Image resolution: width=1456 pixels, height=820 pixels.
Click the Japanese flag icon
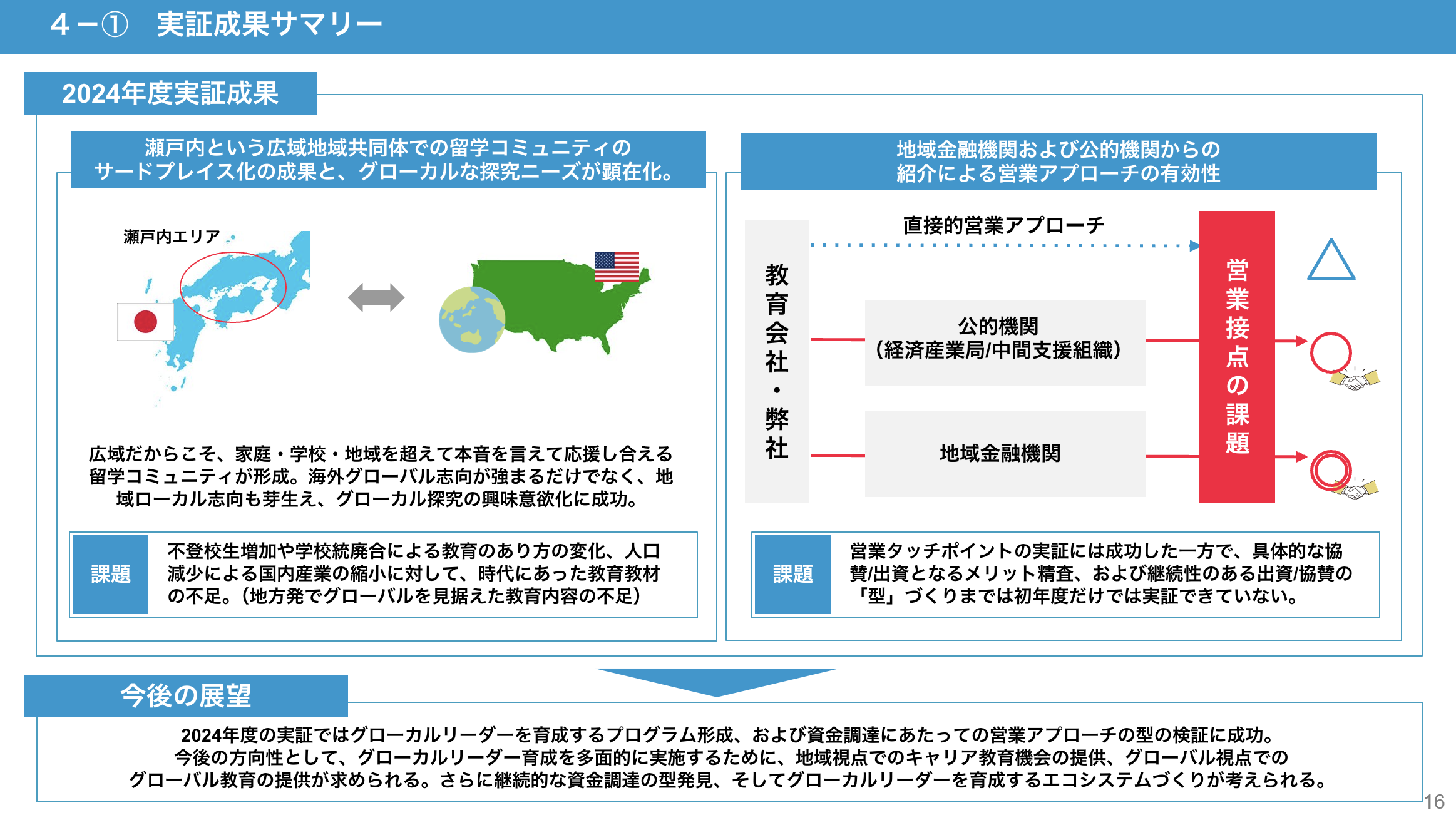[x=145, y=322]
